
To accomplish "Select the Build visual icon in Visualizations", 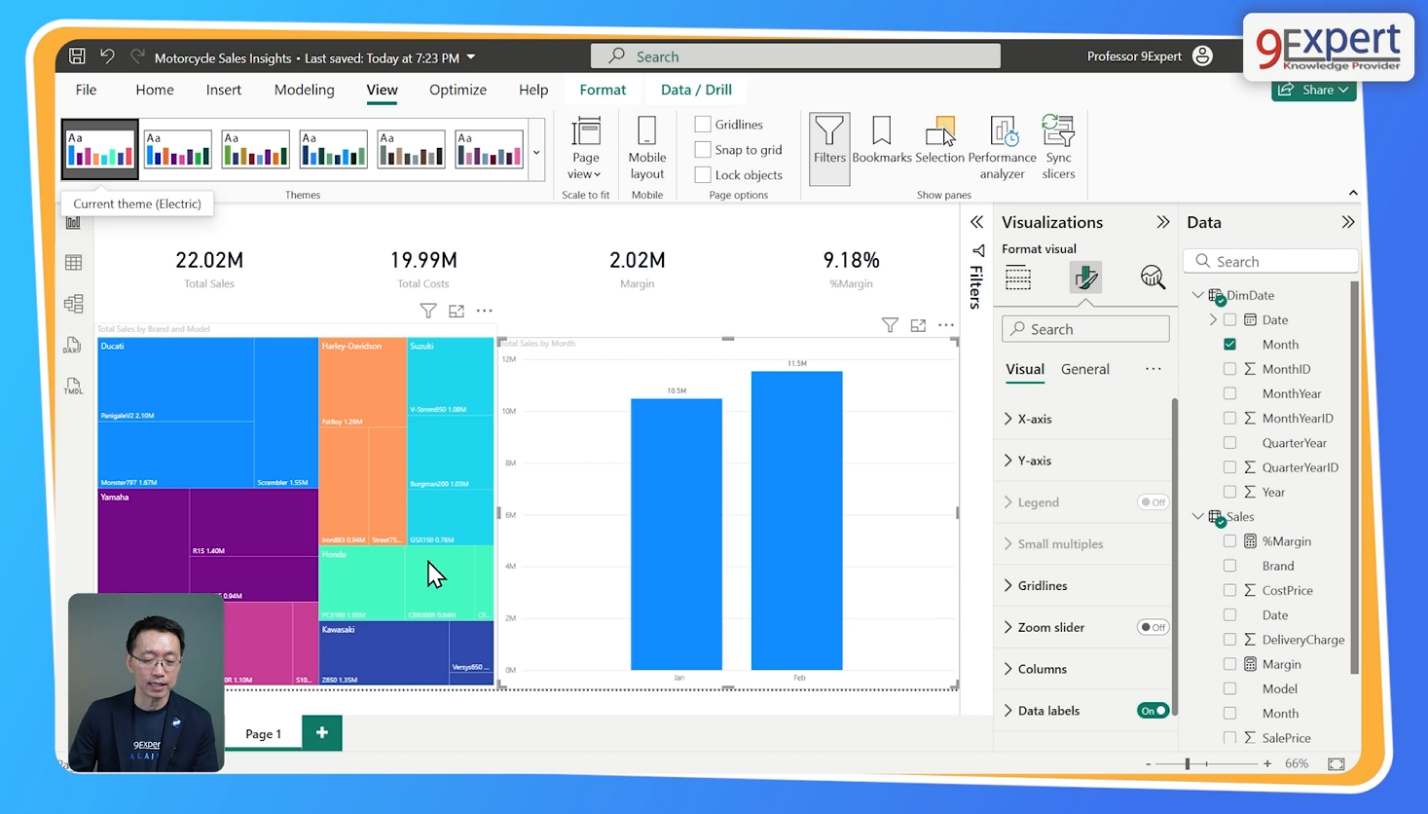I will [x=1018, y=277].
